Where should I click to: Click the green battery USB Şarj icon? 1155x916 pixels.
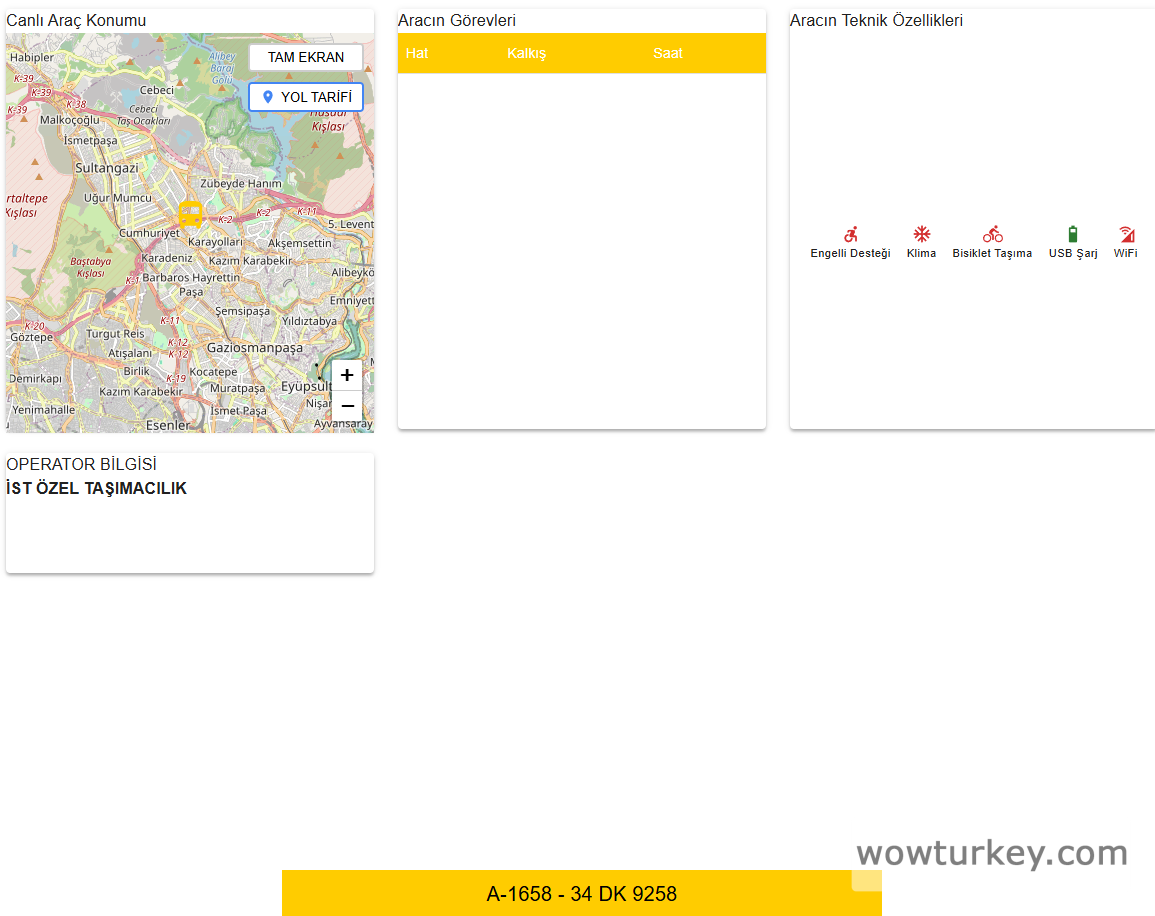point(1073,235)
